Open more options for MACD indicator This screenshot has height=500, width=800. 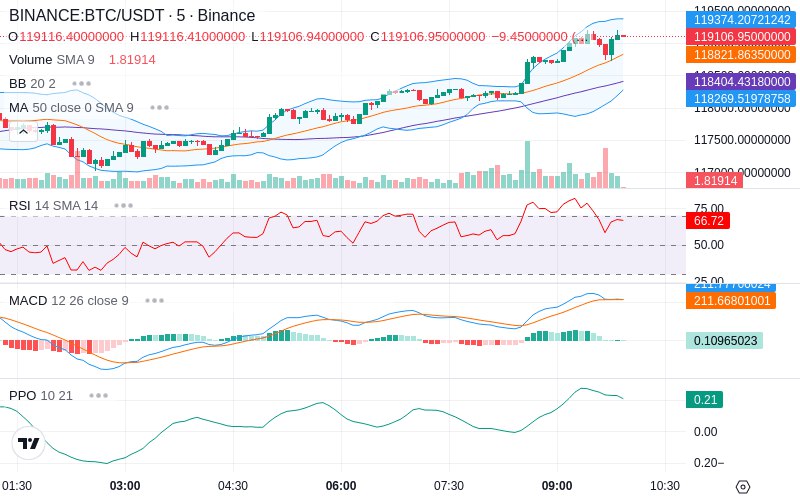(154, 301)
